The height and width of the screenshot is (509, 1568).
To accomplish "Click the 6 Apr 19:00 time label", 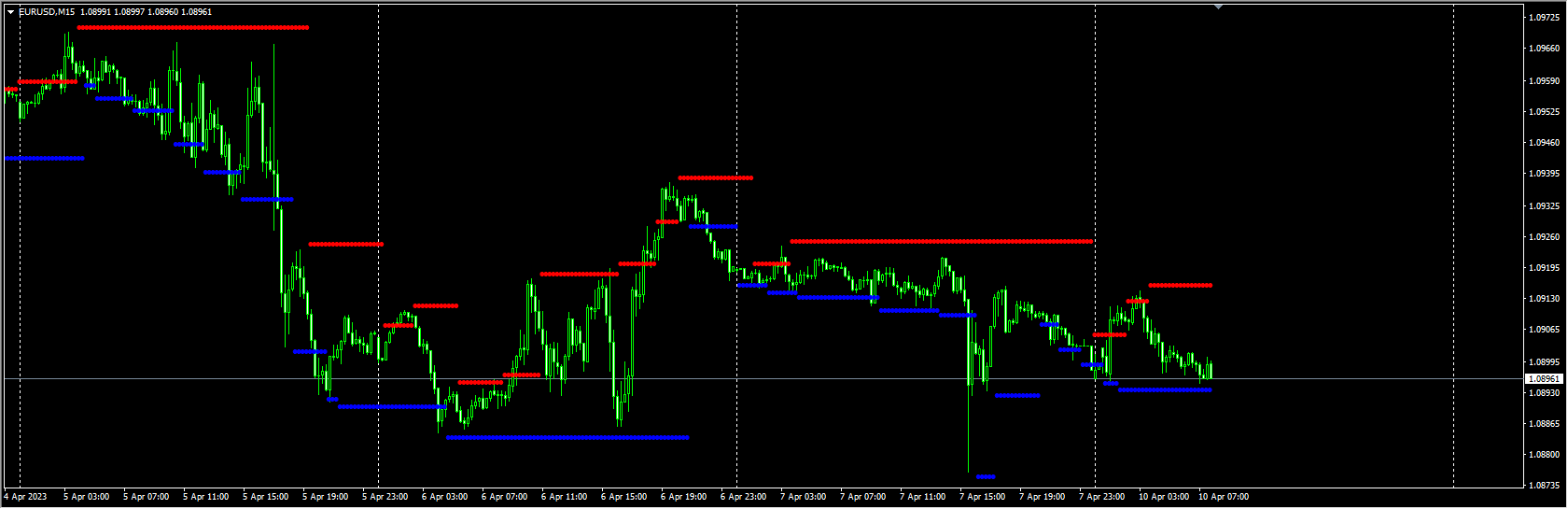I will (684, 497).
